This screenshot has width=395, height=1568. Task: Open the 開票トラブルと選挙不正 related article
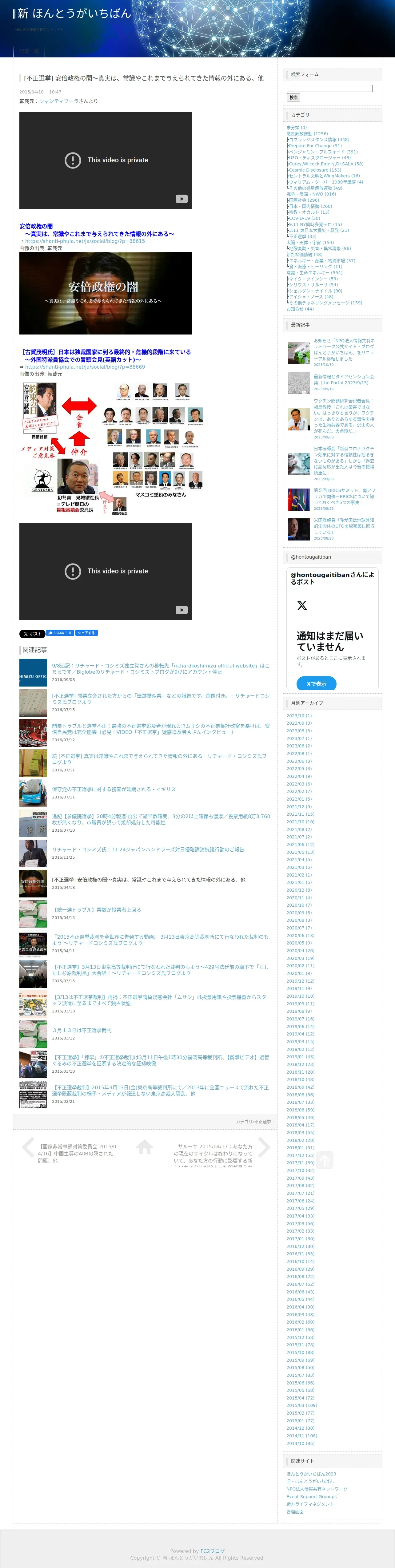coord(161,729)
